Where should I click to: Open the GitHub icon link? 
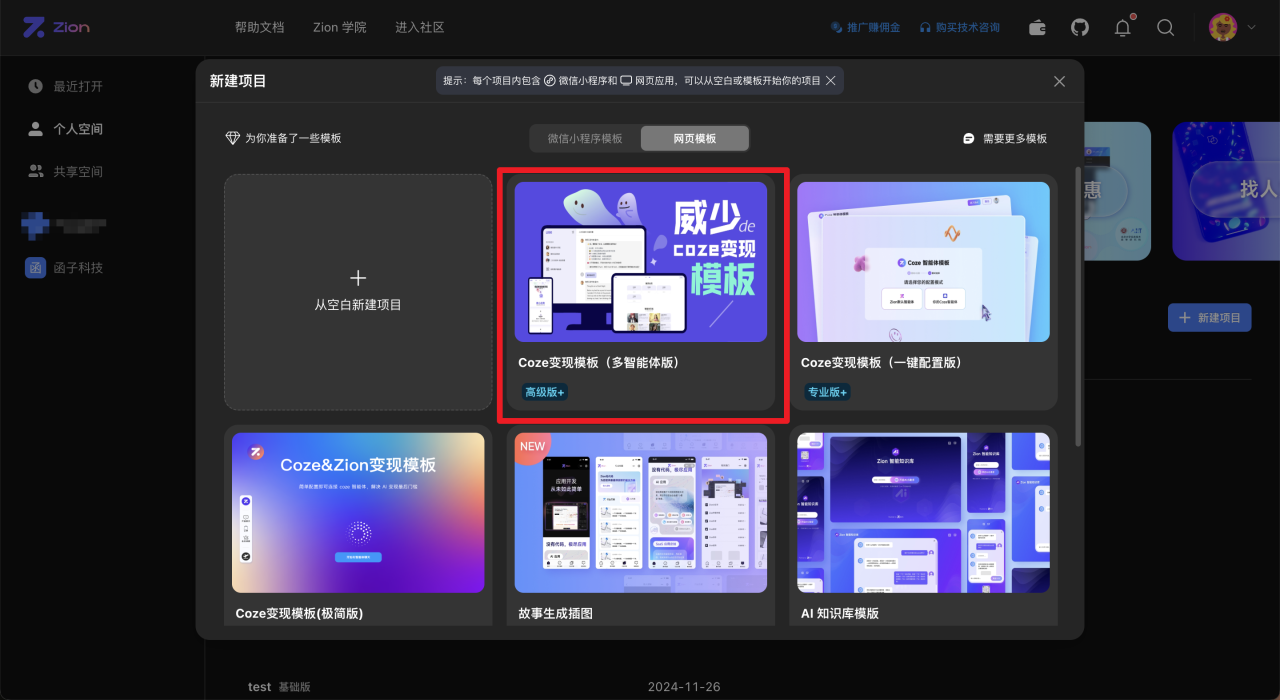coord(1080,28)
